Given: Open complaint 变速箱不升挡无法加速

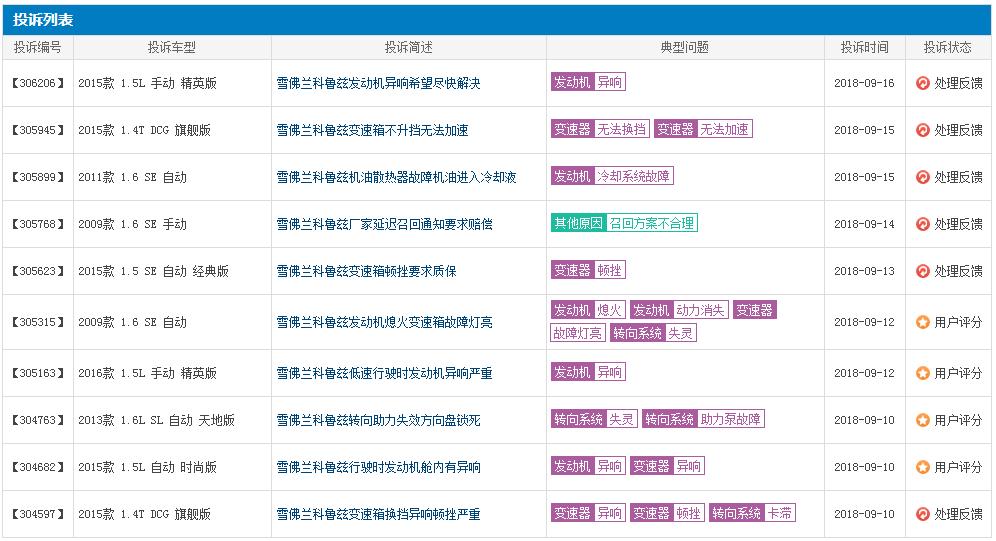Looking at the screenshot, I should point(372,130).
